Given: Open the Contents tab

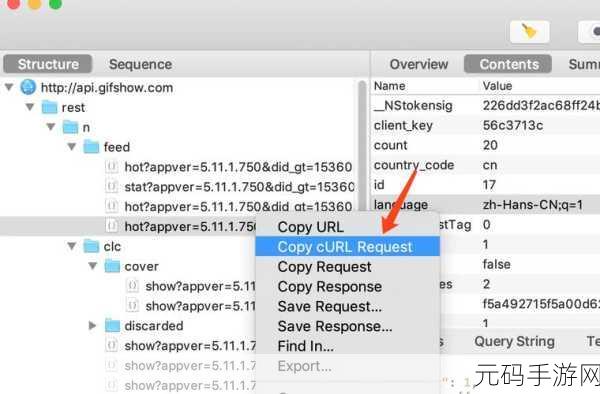Looking at the screenshot, I should (x=509, y=64).
